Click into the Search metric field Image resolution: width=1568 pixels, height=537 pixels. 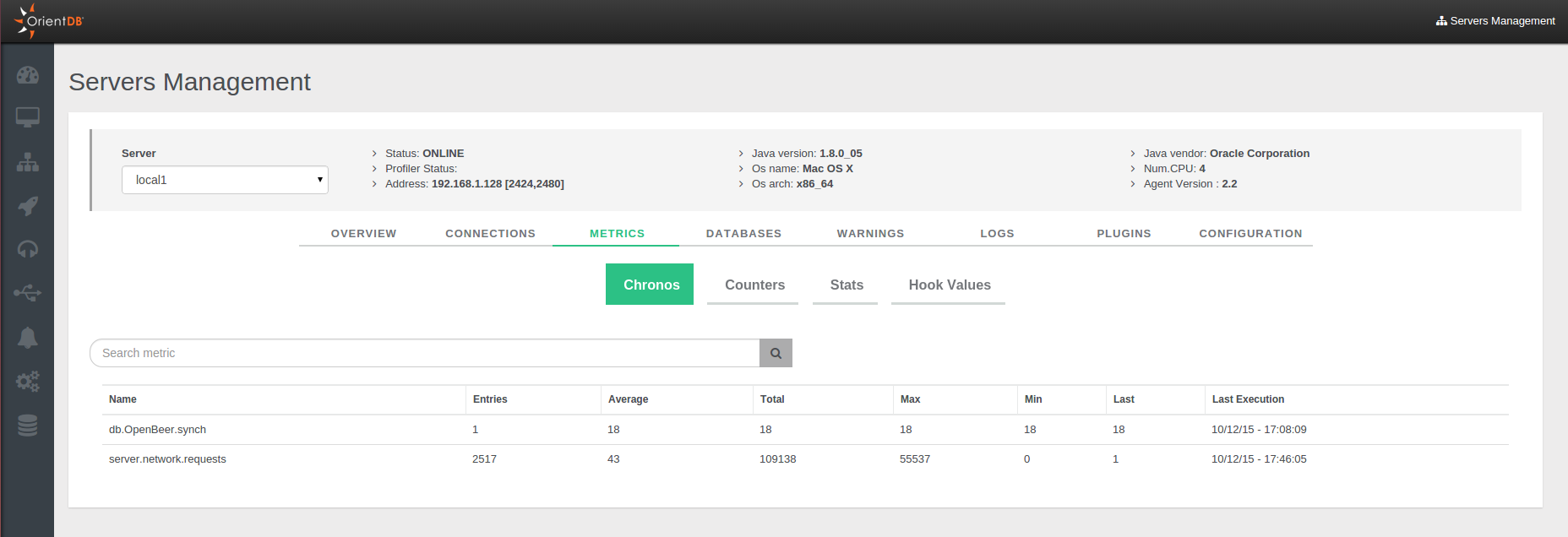point(424,353)
